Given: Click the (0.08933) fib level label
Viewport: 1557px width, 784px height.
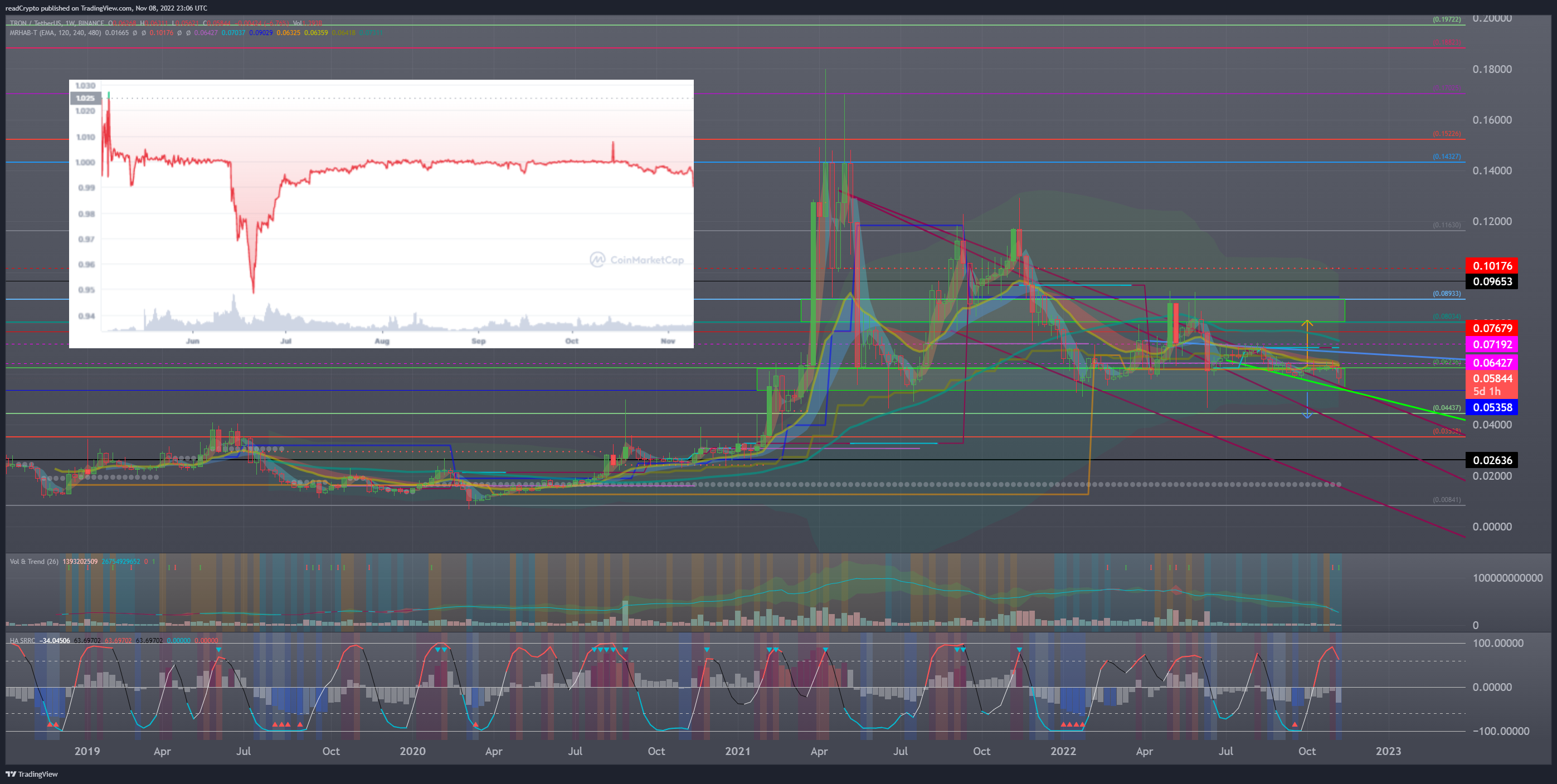Looking at the screenshot, I should tap(1447, 293).
